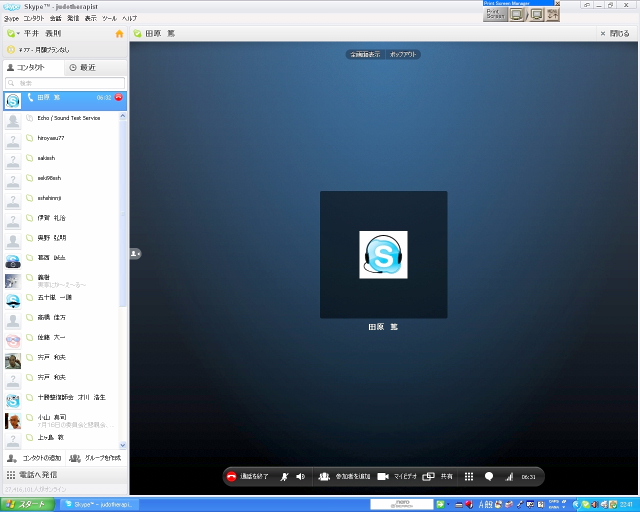
Task: Select the Echo / Sound Test Service contact
Action: [x=70, y=119]
